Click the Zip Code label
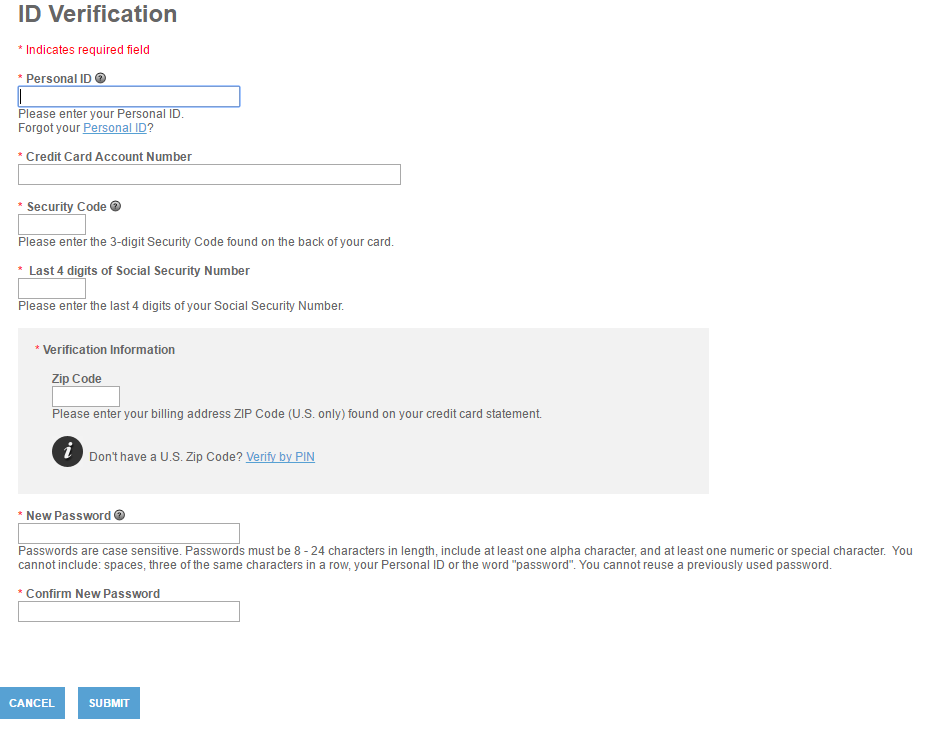926x732 pixels. 77,379
